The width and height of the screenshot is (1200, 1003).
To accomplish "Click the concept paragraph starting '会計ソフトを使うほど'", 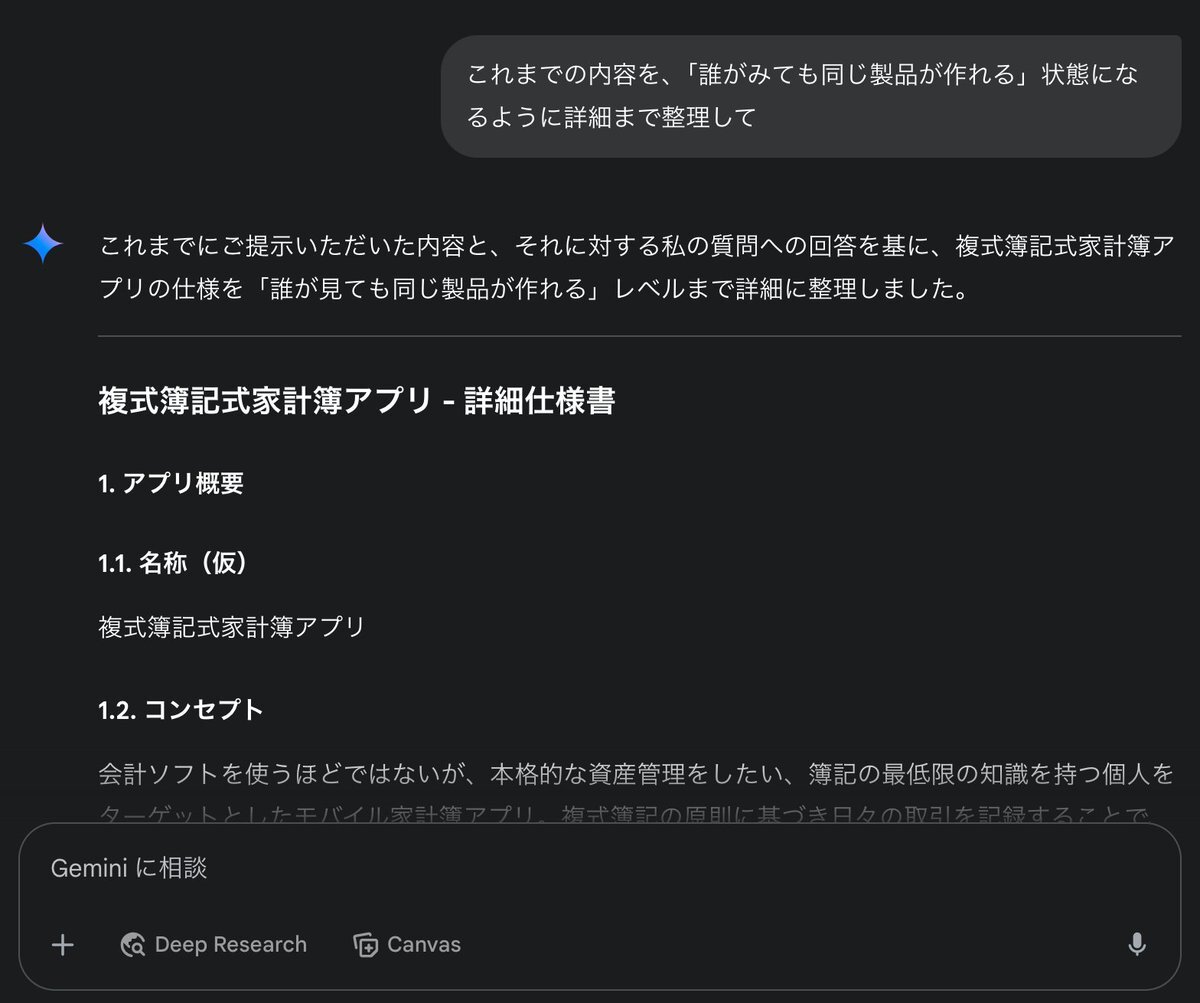I will [636, 774].
